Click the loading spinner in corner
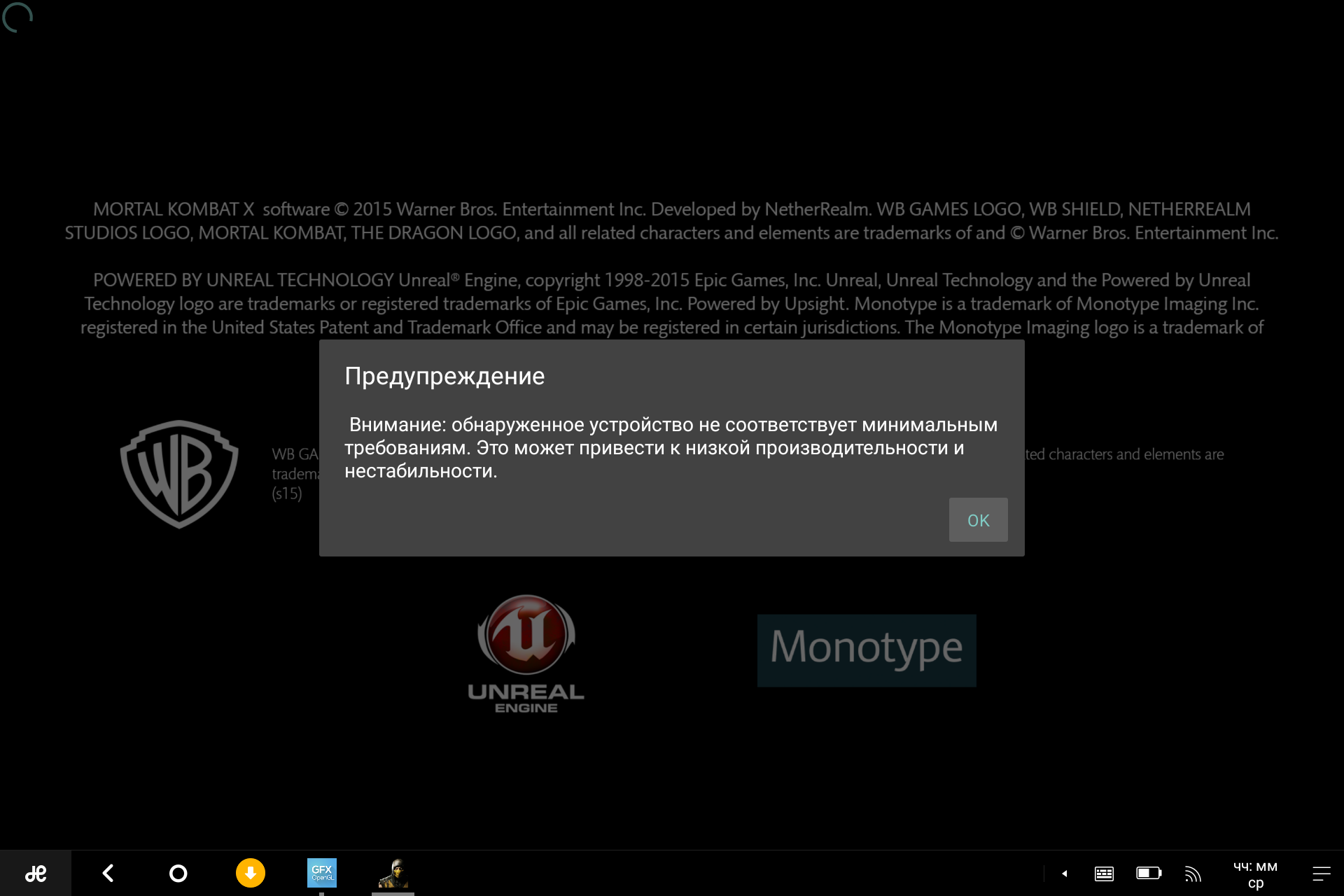Image resolution: width=1344 pixels, height=896 pixels. (x=17, y=17)
